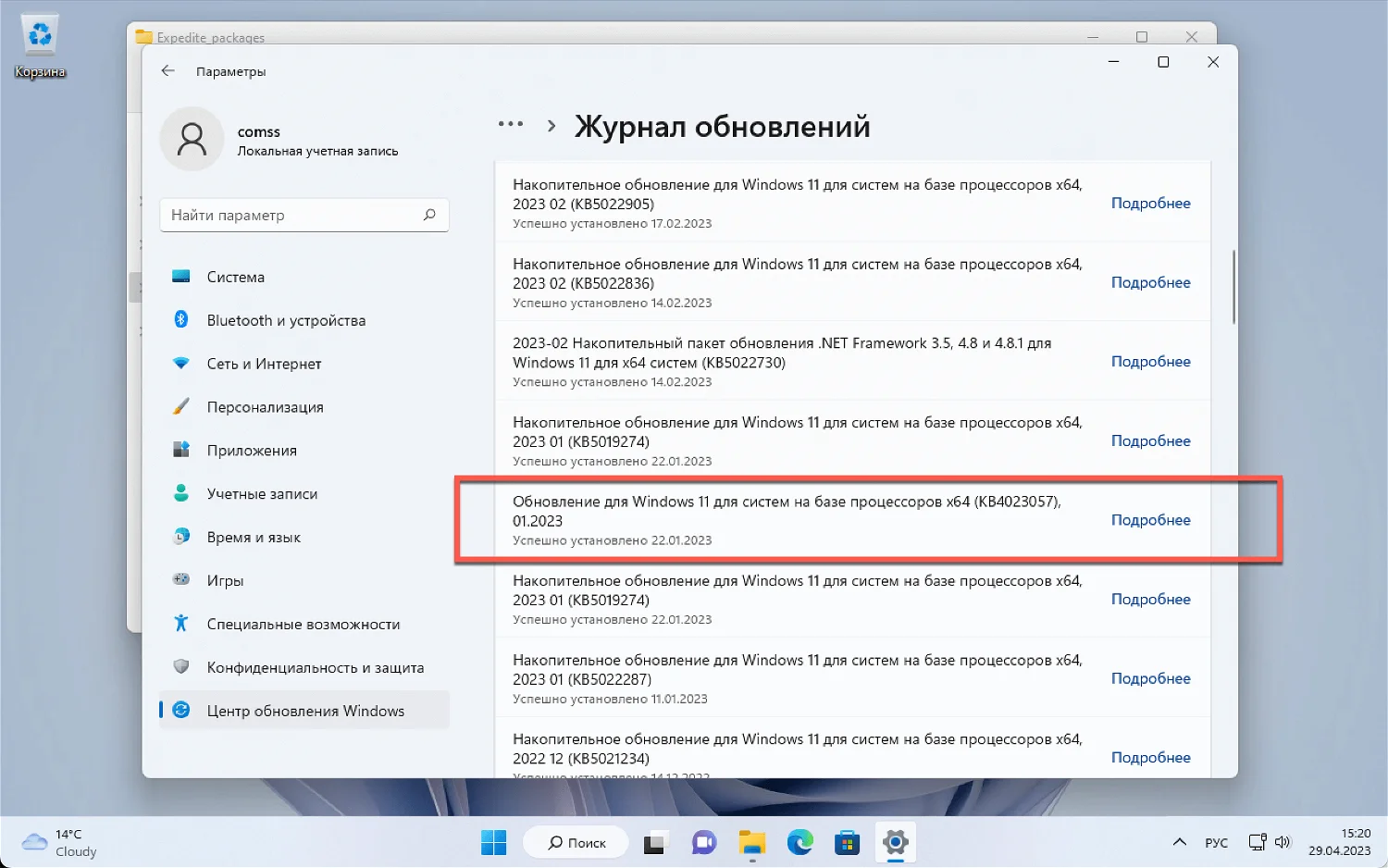Click the РУС language indicator
Screen dimensions: 1388x868
[1216, 843]
